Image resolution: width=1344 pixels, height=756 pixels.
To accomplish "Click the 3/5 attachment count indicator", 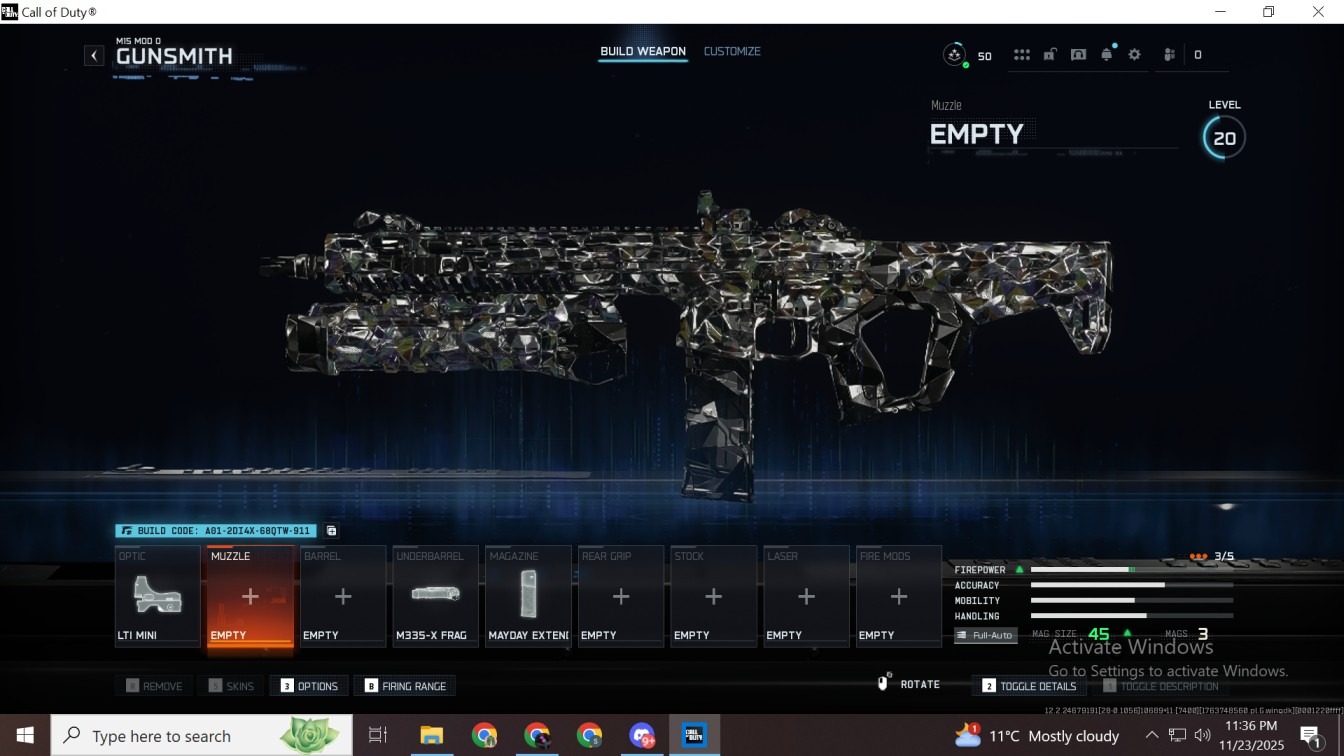I will click(1212, 556).
